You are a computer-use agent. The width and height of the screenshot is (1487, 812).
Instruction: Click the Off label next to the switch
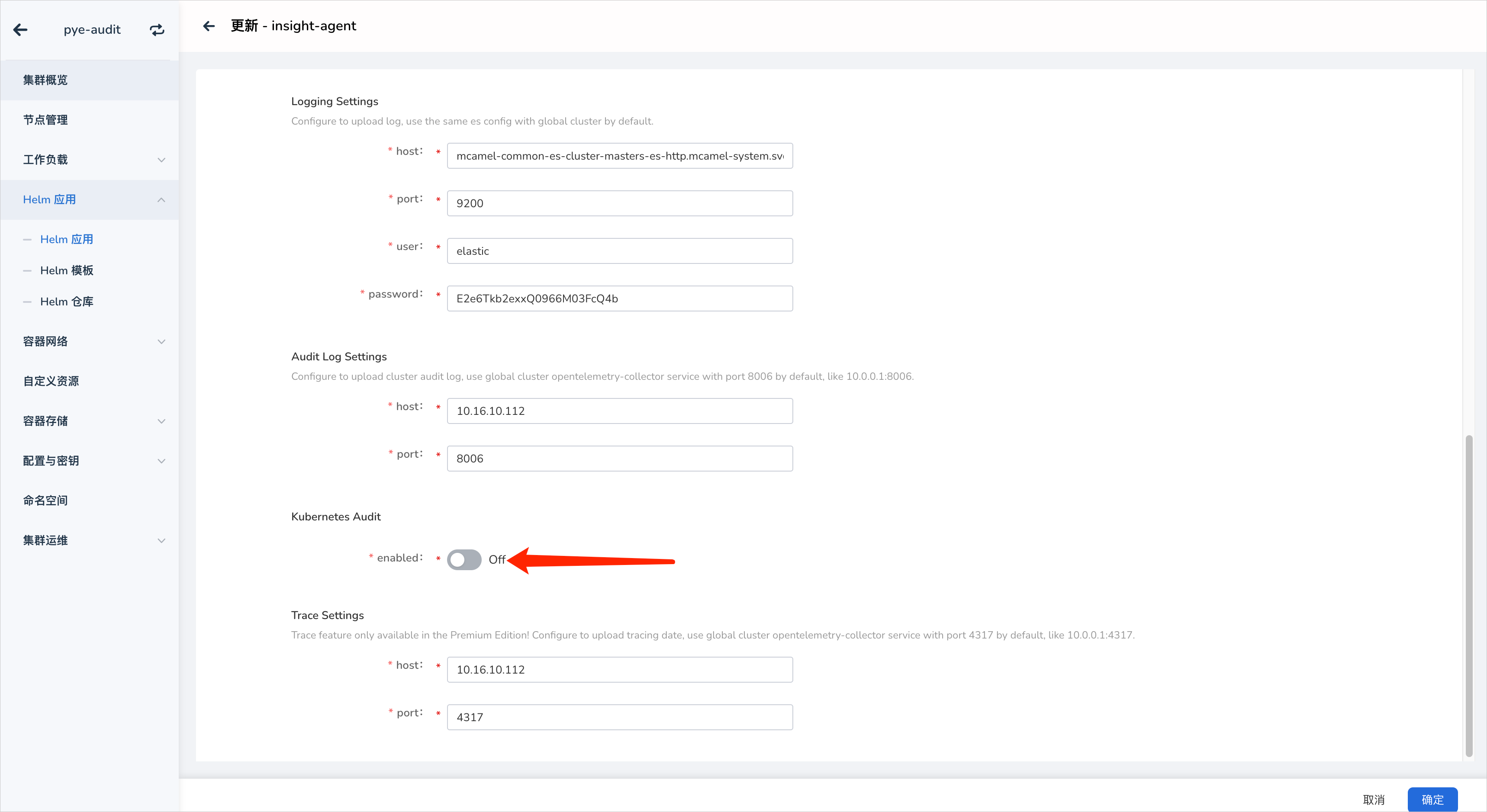point(496,560)
